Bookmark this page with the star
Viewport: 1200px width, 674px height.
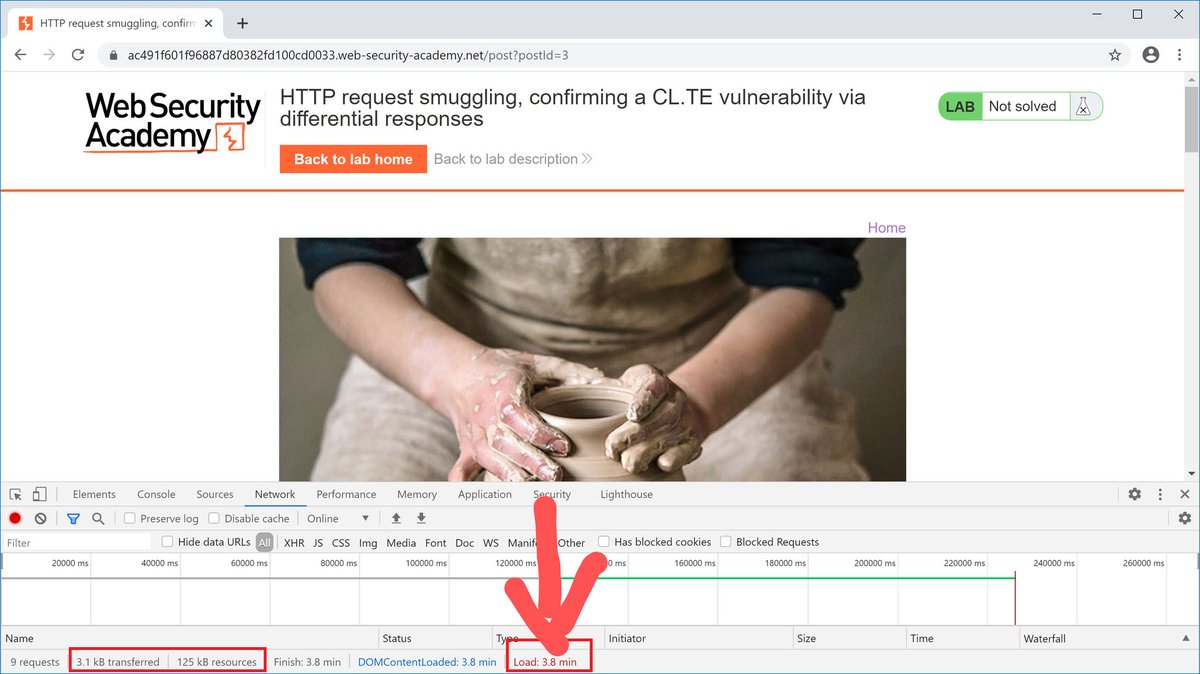click(1115, 55)
